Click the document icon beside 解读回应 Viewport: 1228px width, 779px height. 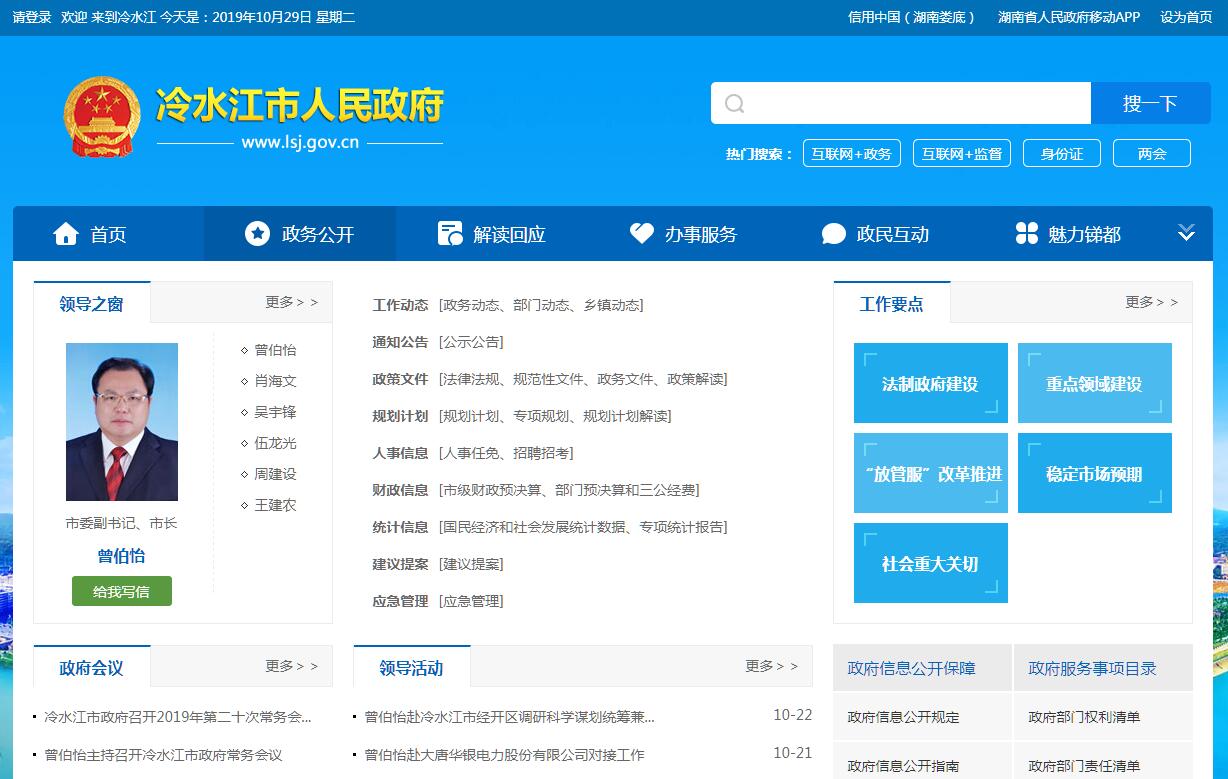[x=450, y=234]
